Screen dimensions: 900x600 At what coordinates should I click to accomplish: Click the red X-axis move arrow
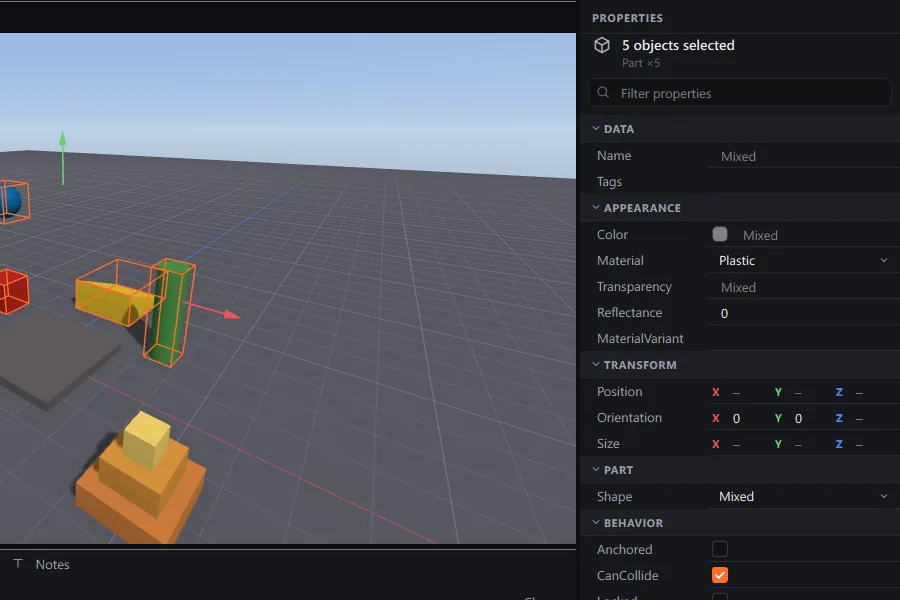click(x=214, y=310)
